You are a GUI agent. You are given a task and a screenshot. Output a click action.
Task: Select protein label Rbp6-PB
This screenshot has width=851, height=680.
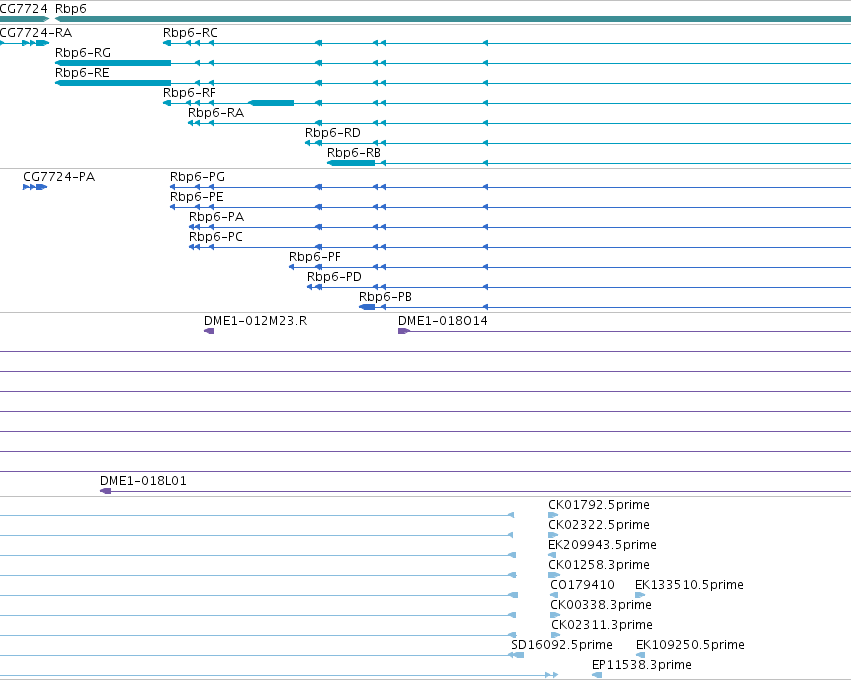tap(385, 297)
